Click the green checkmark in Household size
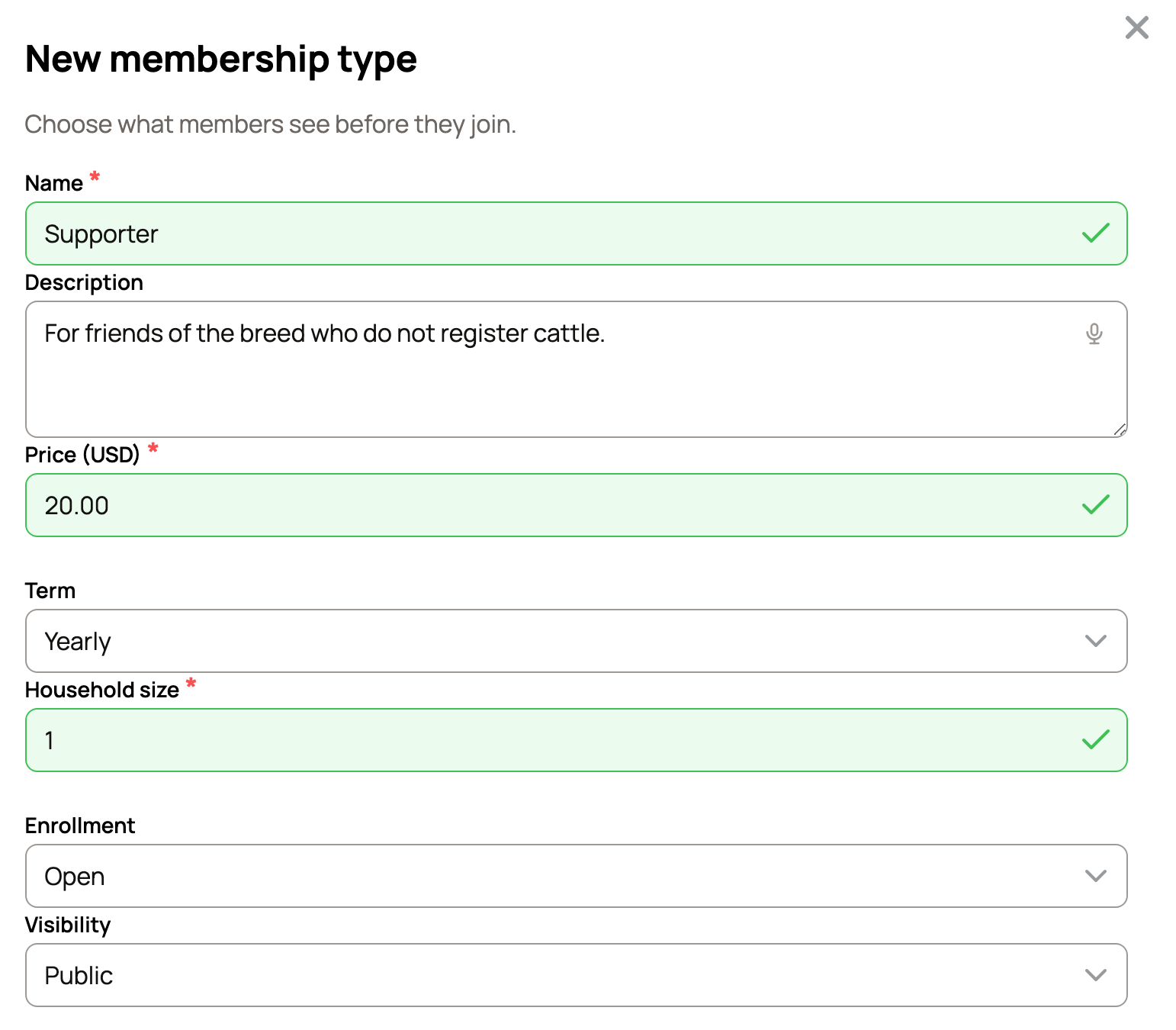Screen dimensions: 1176x1030 1095,739
